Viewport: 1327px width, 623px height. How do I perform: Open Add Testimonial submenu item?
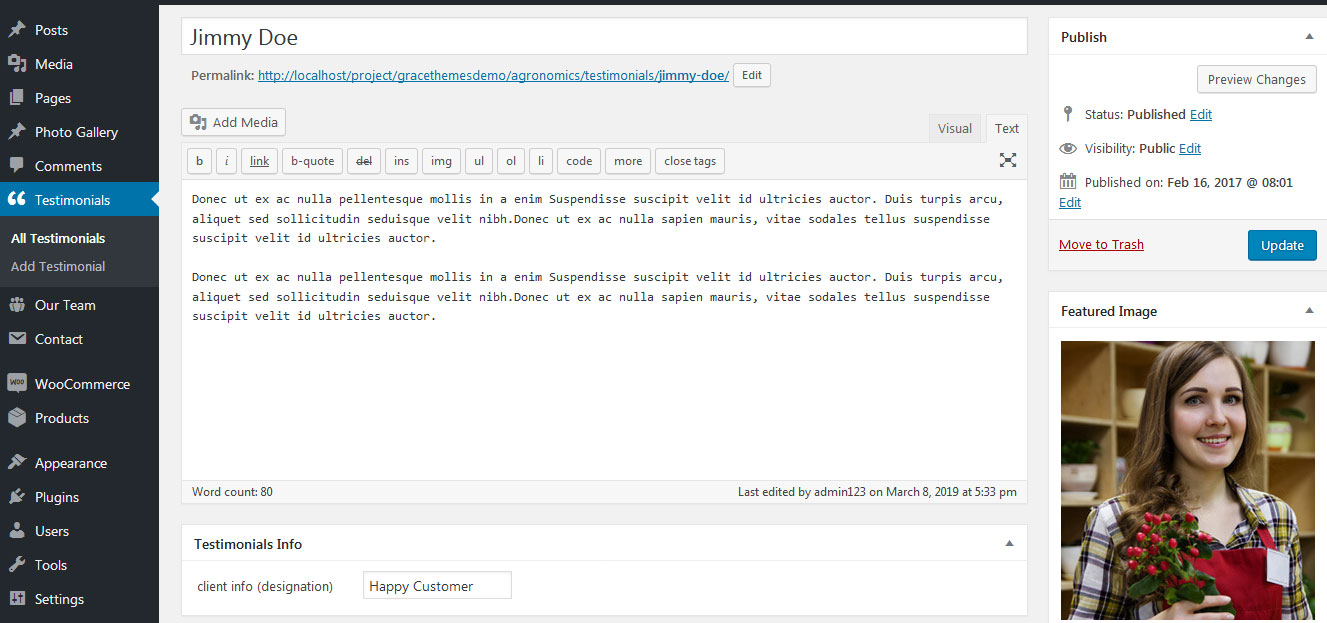click(58, 266)
